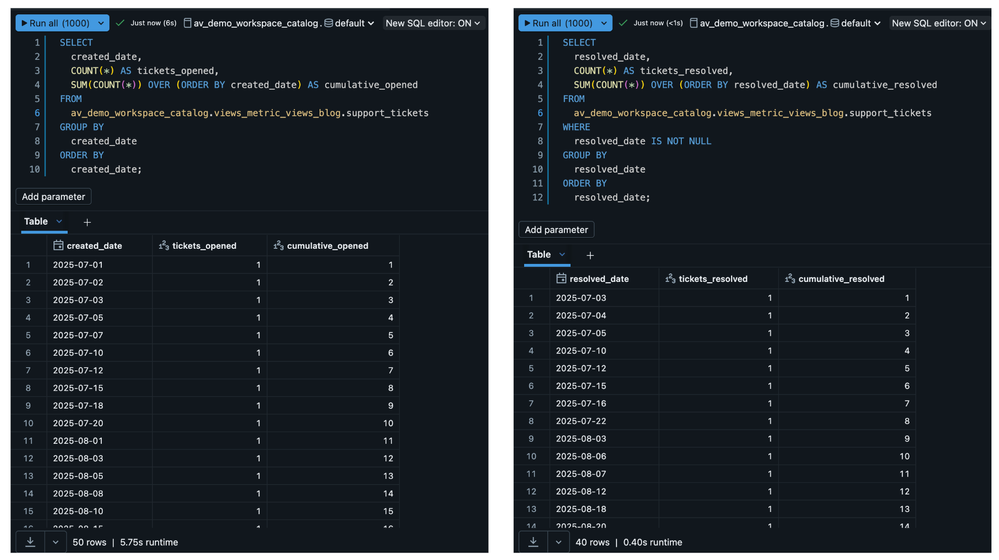Open Run all dropdown arrow in left editor
The width and height of the screenshot is (999, 560).
point(100,22)
